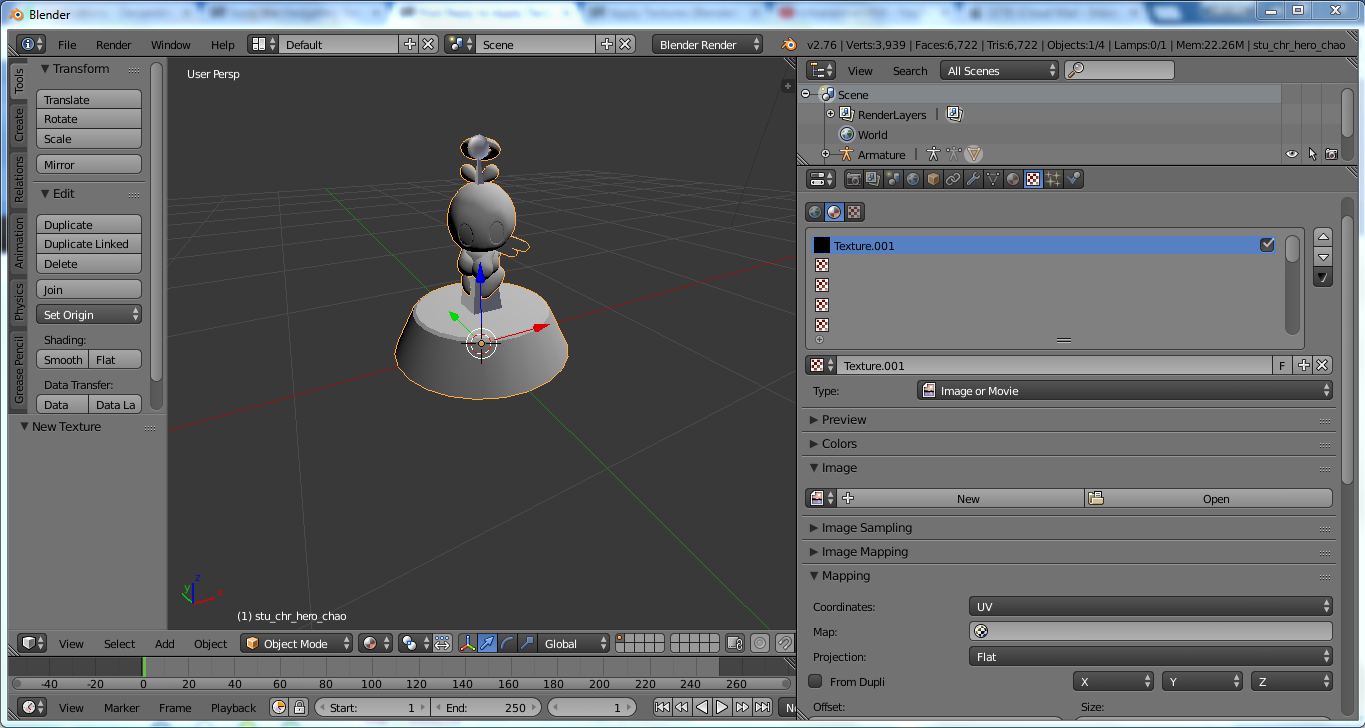This screenshot has width=1365, height=728.
Task: Toggle the translate manipulator arrow
Action: point(487,643)
